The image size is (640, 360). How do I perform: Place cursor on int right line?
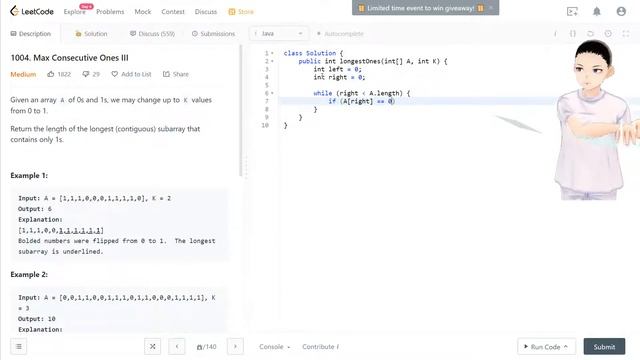click(x=339, y=77)
